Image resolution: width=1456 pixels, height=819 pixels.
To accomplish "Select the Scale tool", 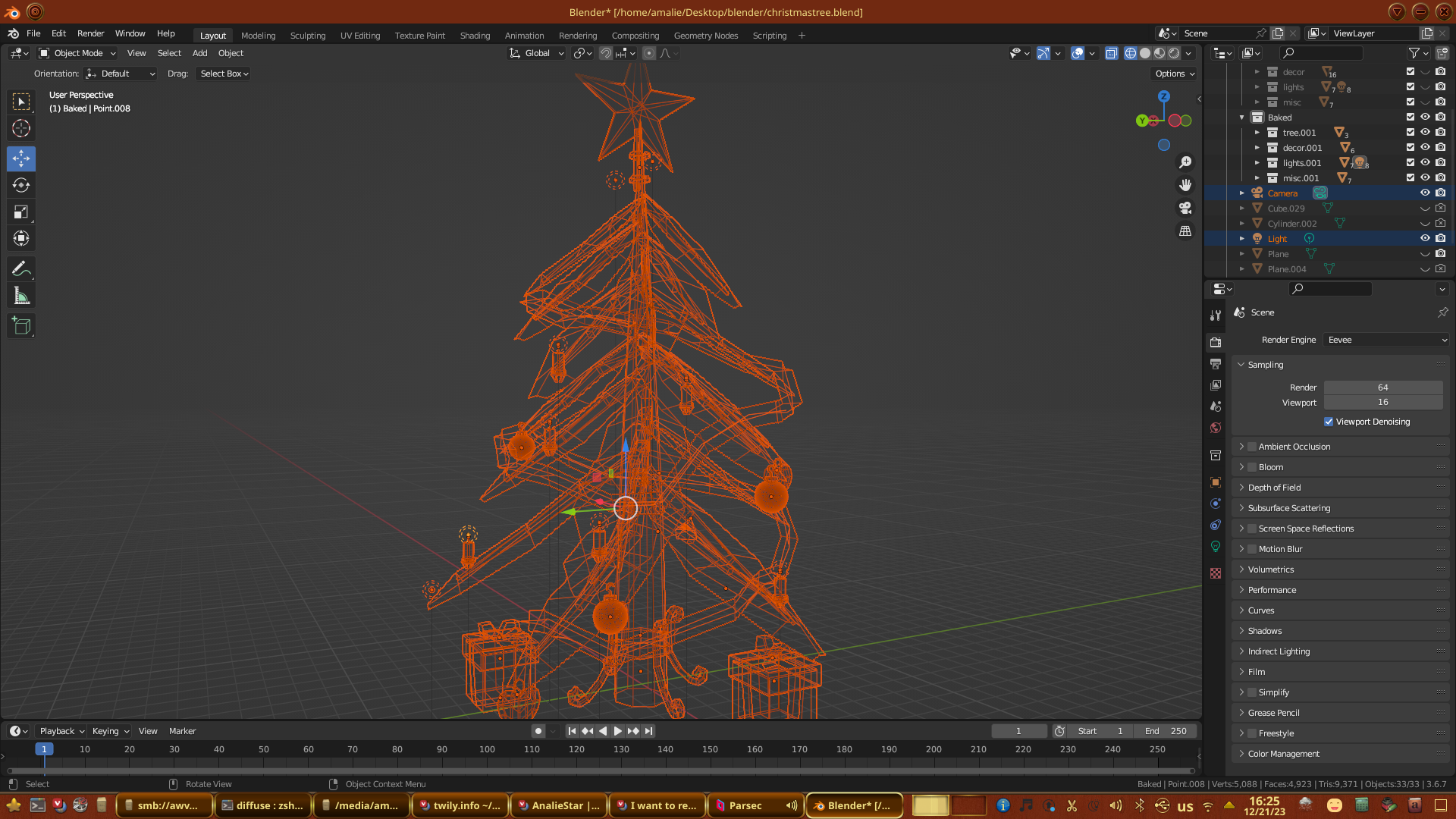I will point(21,212).
